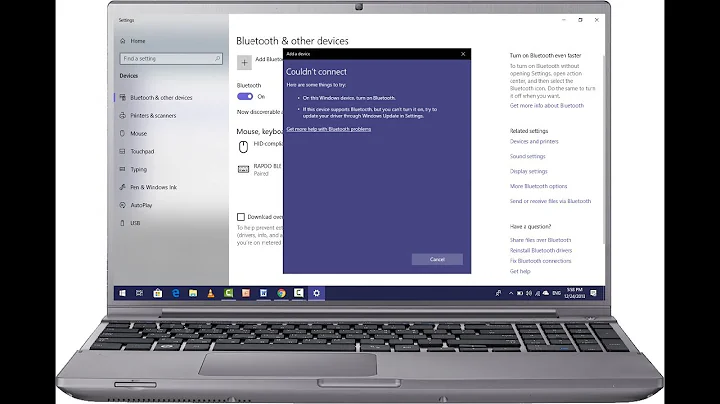Open the Windows Start menu

123,293
